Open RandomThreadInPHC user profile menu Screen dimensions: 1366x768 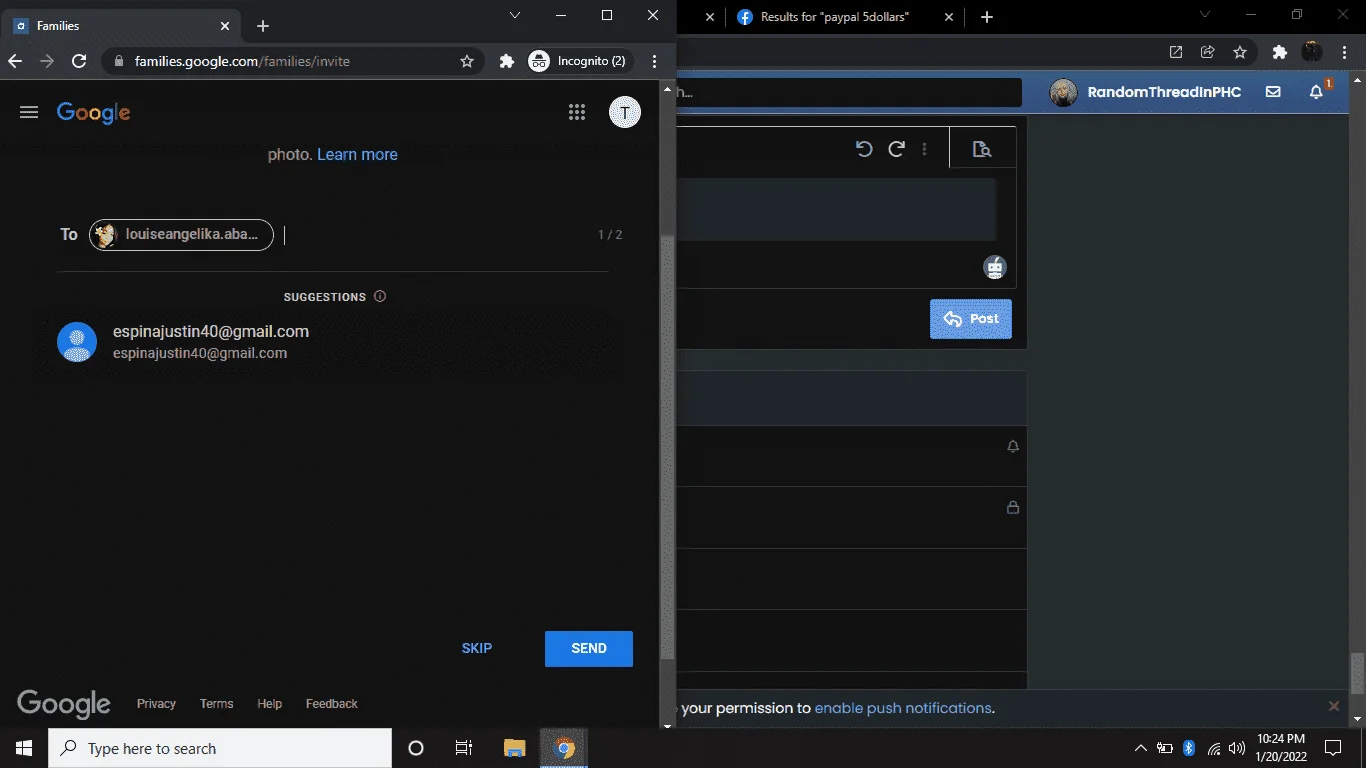coord(1145,92)
